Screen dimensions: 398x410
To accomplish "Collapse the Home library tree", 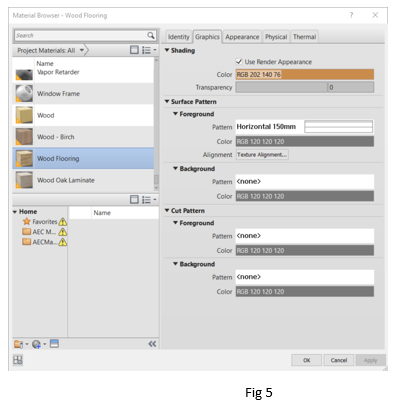I will coord(15,212).
